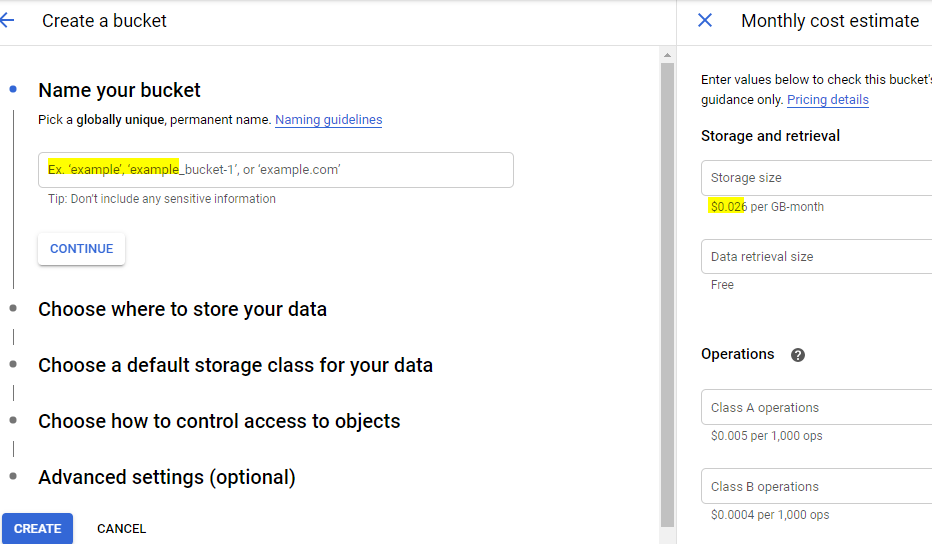932x544 pixels.
Task: Click the scrollbar up arrow
Action: pos(667,55)
